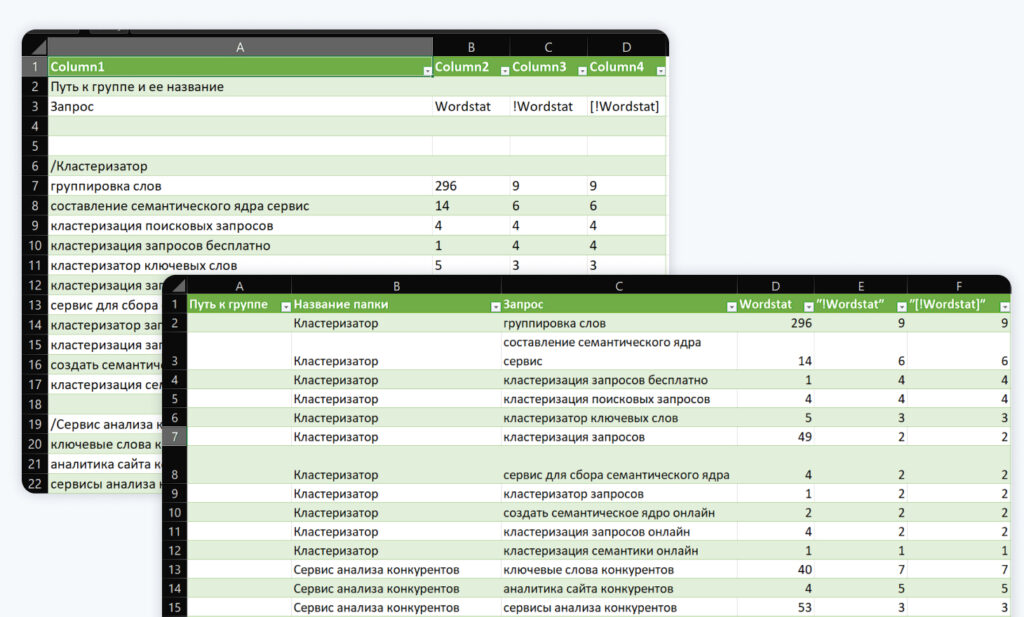Viewport: 1024px width, 617px height.
Task: Open the Column3 filter dropdown
Action: pos(583,71)
